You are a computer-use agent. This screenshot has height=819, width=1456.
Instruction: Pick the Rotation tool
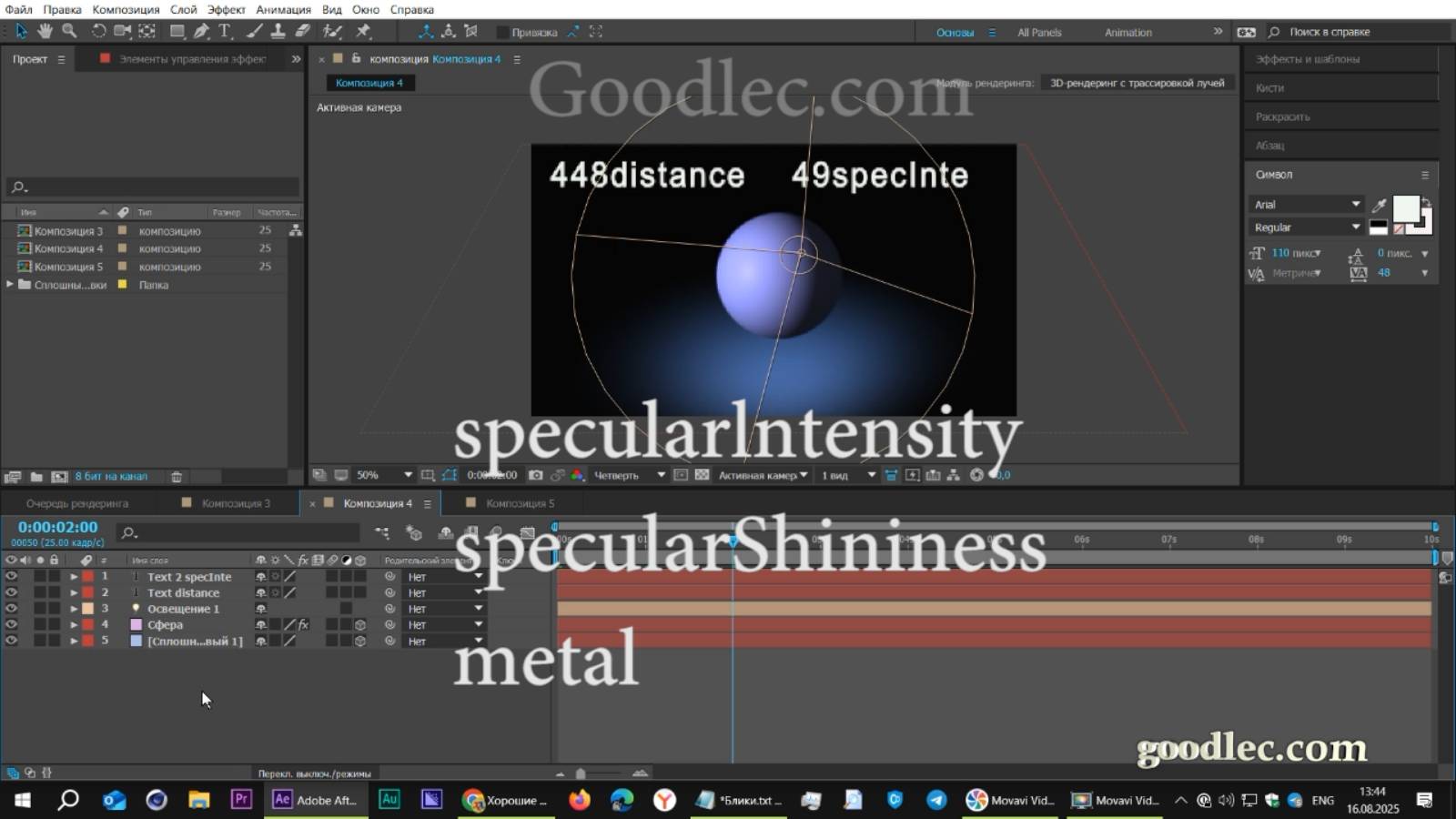[x=99, y=31]
